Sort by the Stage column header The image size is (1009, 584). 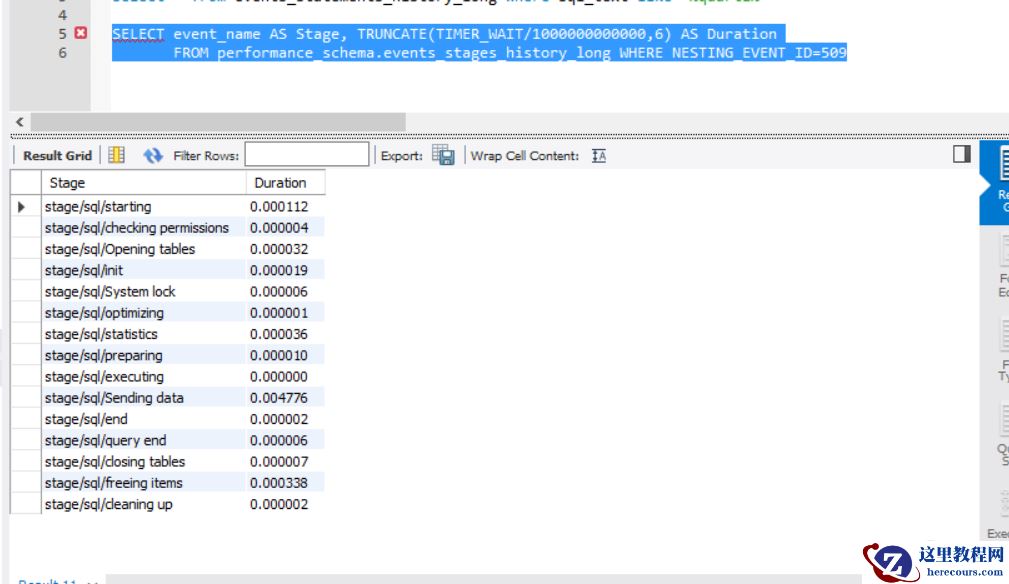point(143,183)
